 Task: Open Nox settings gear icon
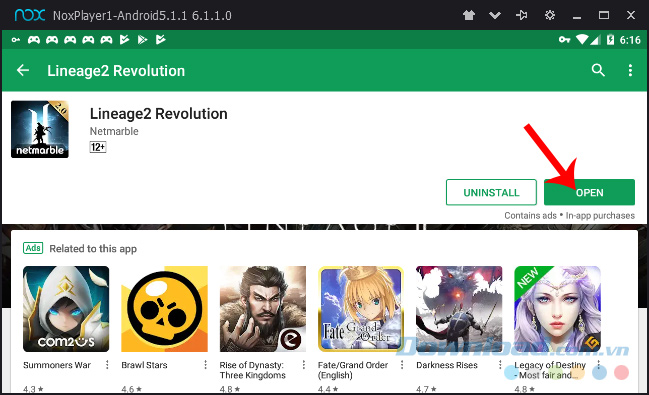[x=550, y=15]
